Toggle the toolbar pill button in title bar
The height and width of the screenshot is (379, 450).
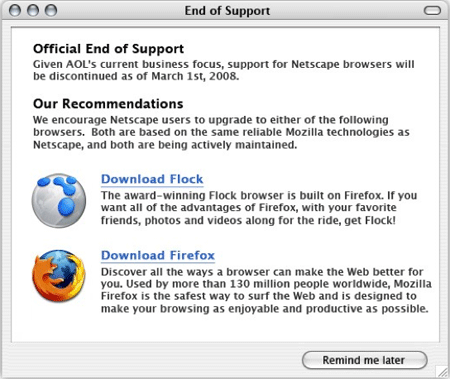click(432, 11)
